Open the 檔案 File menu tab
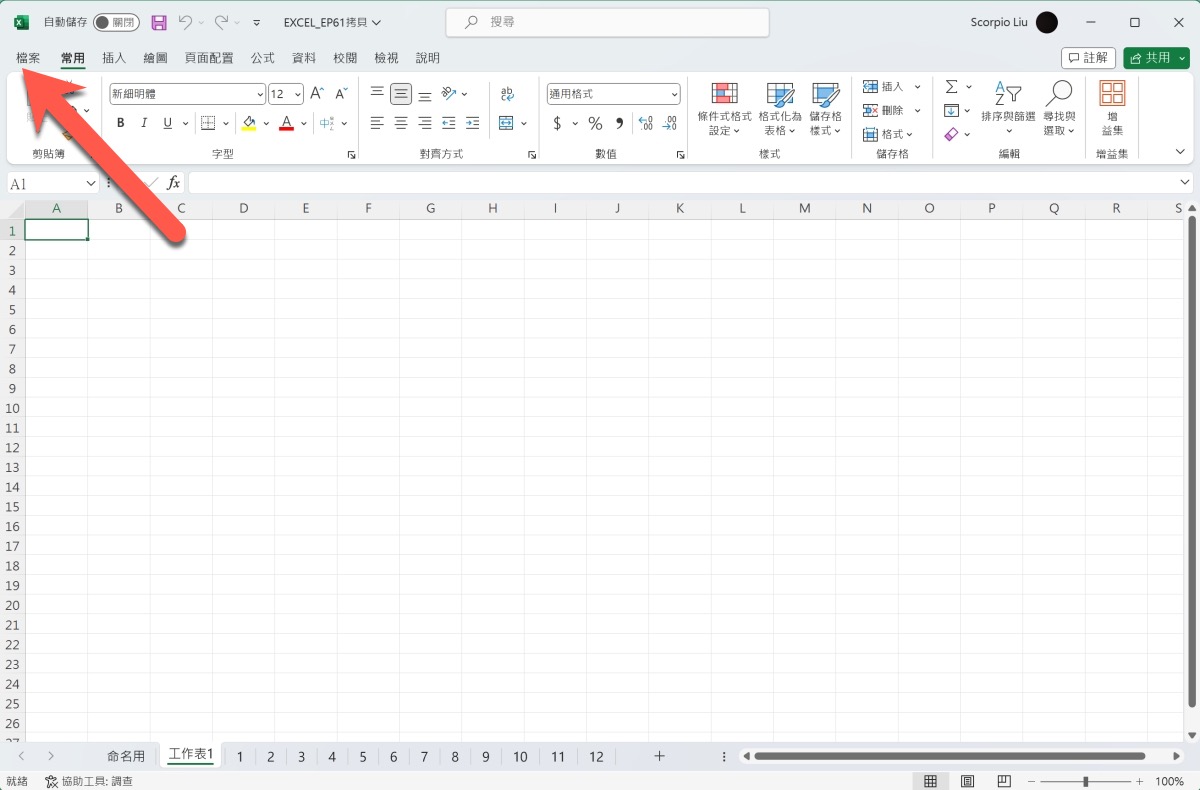Screen dimensions: 1200x790 pyautogui.click(x=29, y=58)
